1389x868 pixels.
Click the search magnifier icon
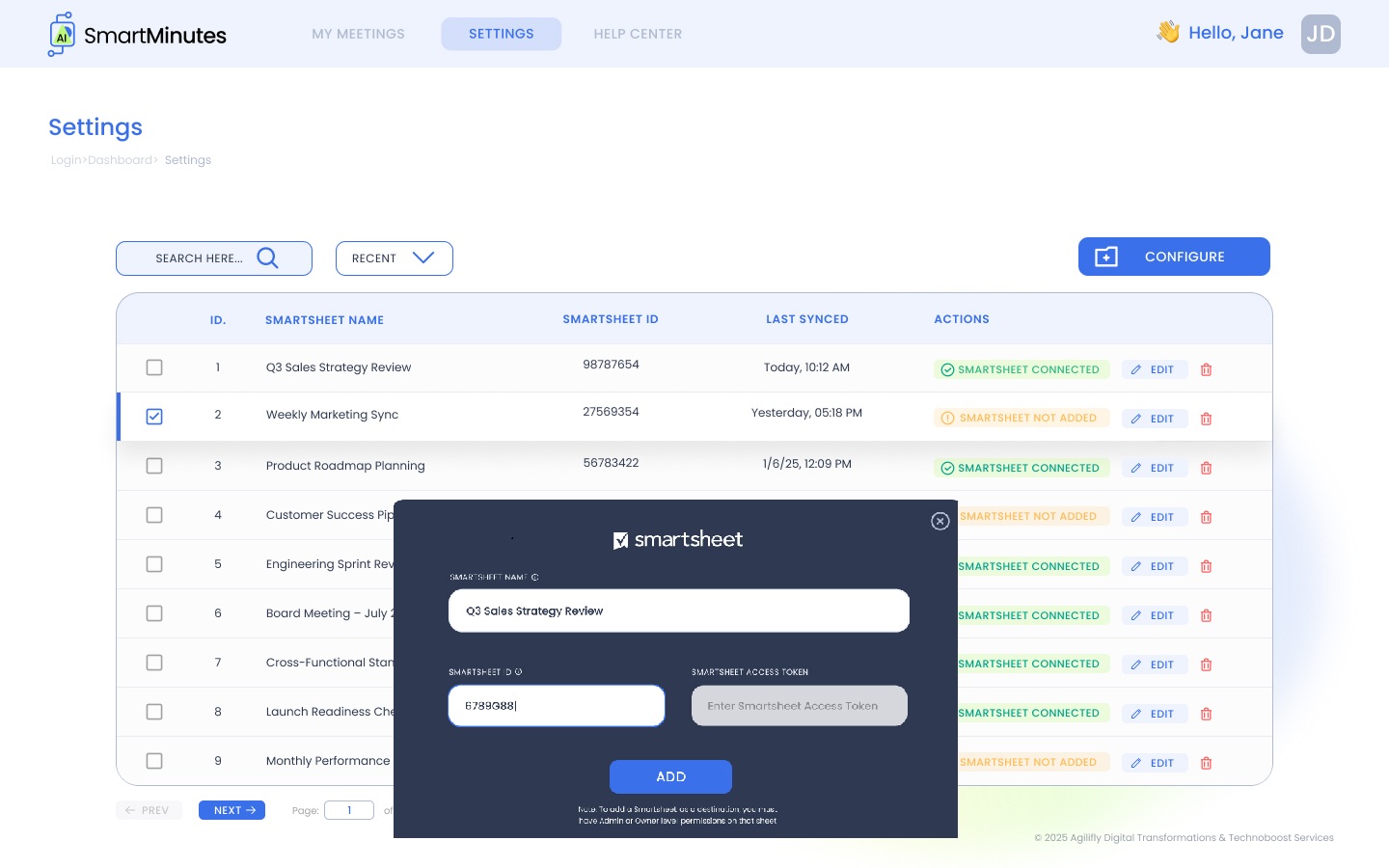[267, 258]
